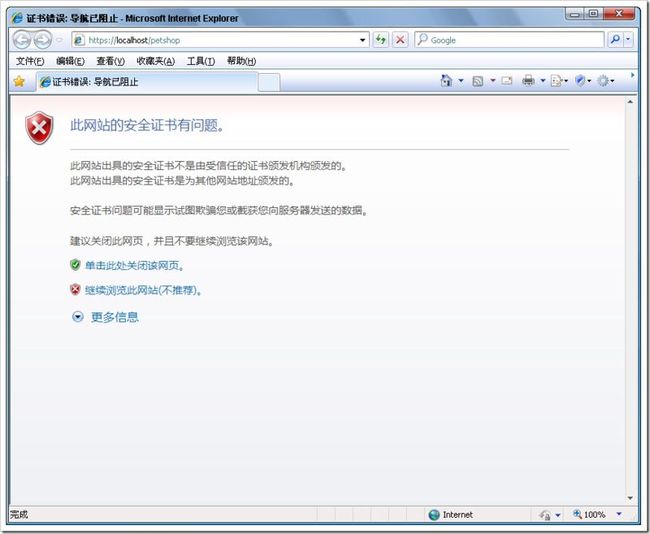Click the heading 此网站的安全证书有问题。

(x=147, y=125)
